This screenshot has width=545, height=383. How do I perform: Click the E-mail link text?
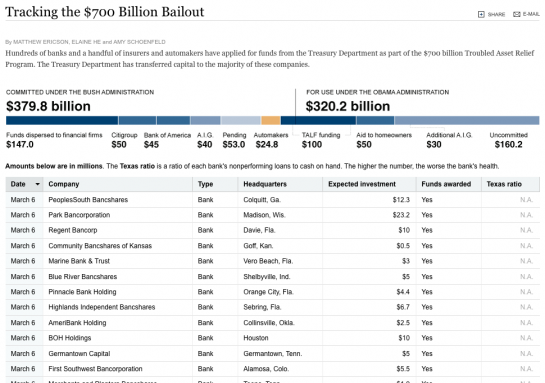pyautogui.click(x=531, y=14)
